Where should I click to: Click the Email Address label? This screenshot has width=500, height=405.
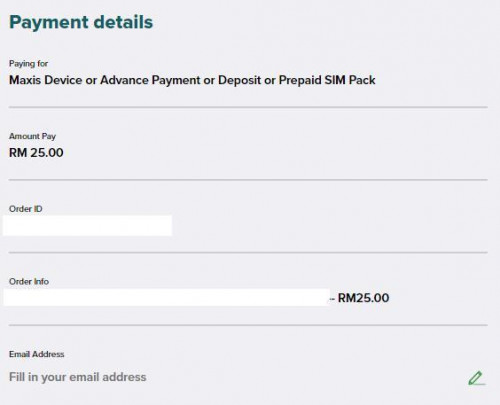[x=37, y=354]
